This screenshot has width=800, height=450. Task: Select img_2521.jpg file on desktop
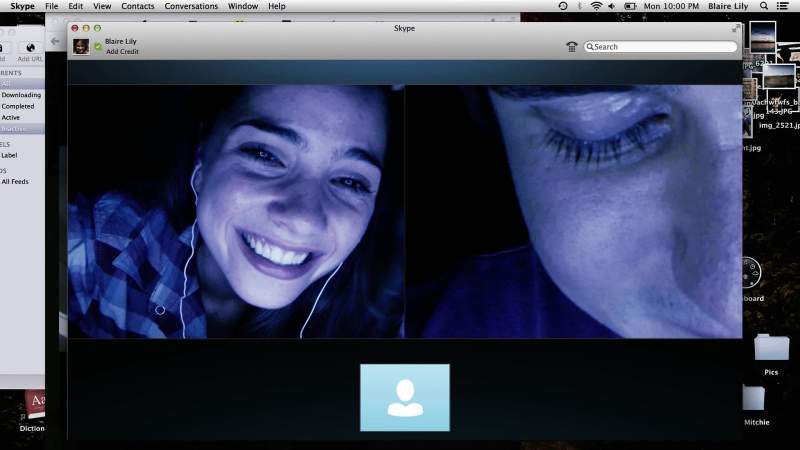tap(779, 126)
